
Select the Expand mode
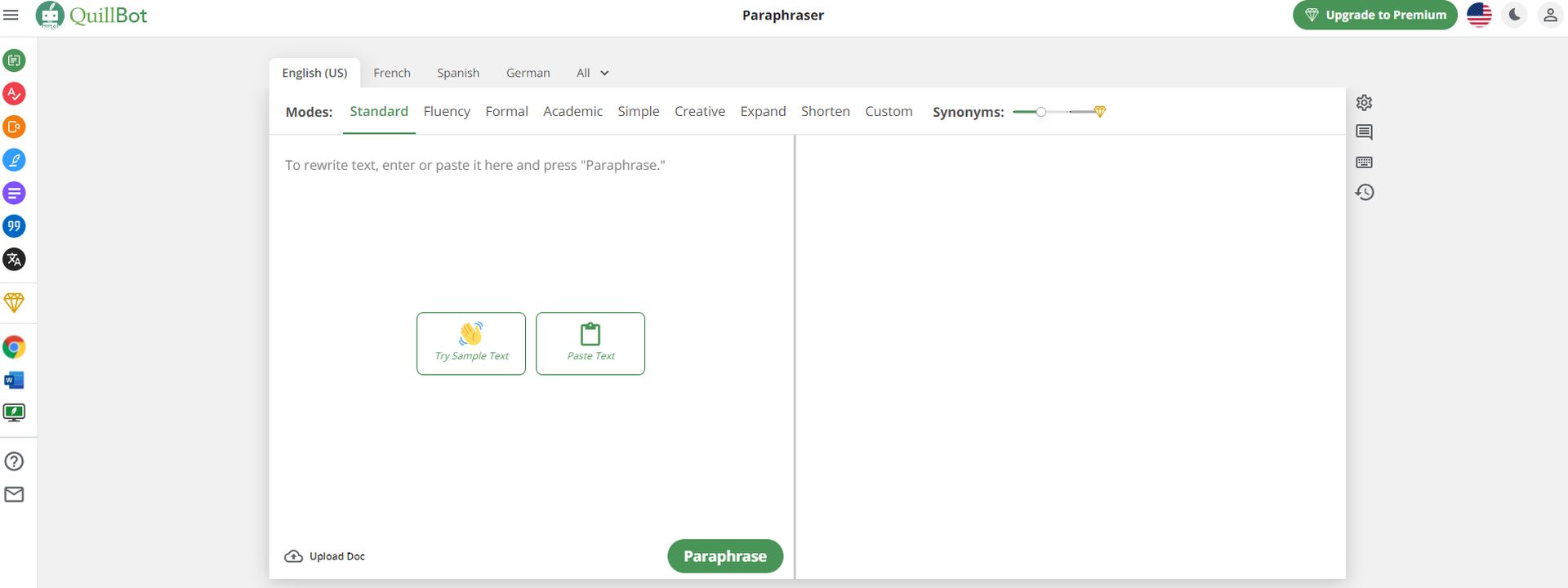[763, 112]
